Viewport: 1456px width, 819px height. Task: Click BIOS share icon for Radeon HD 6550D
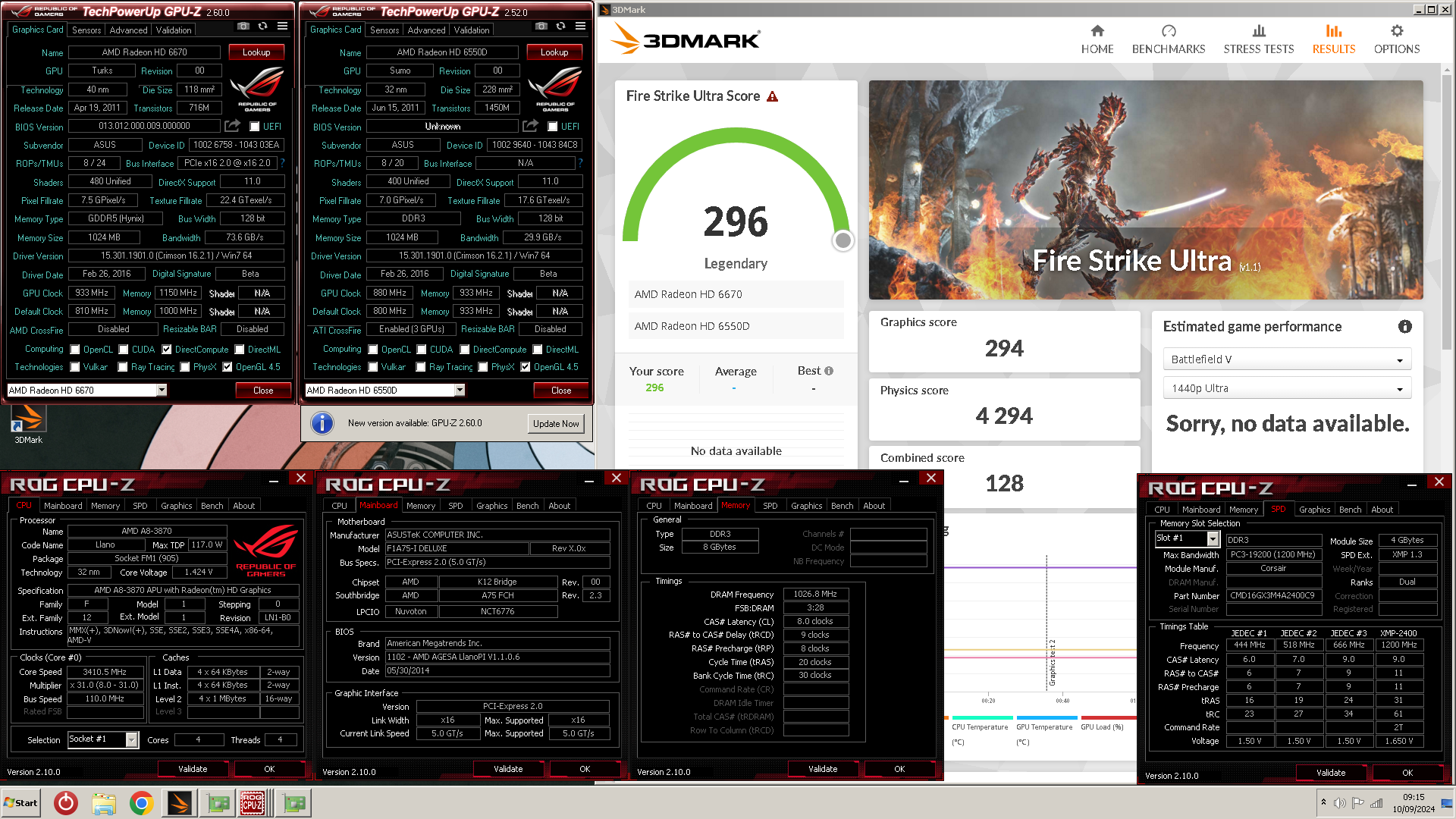(531, 126)
